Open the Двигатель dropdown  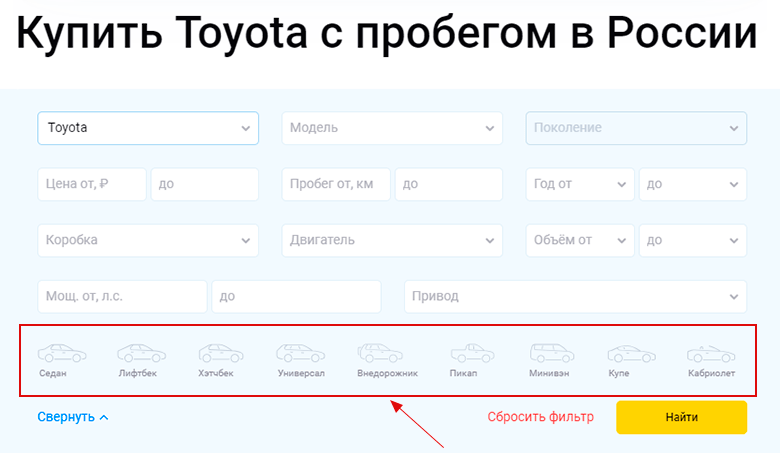[x=392, y=241]
